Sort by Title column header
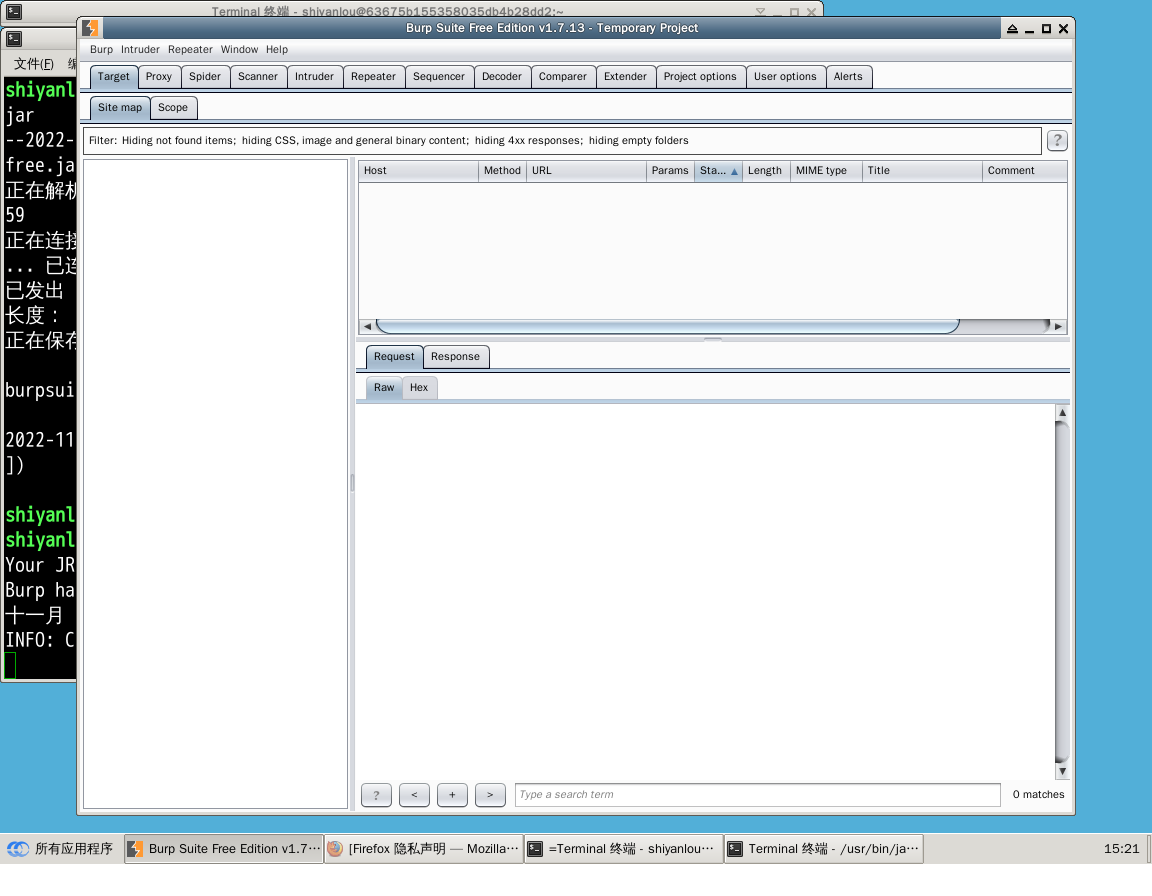The image size is (1152, 896). click(922, 170)
